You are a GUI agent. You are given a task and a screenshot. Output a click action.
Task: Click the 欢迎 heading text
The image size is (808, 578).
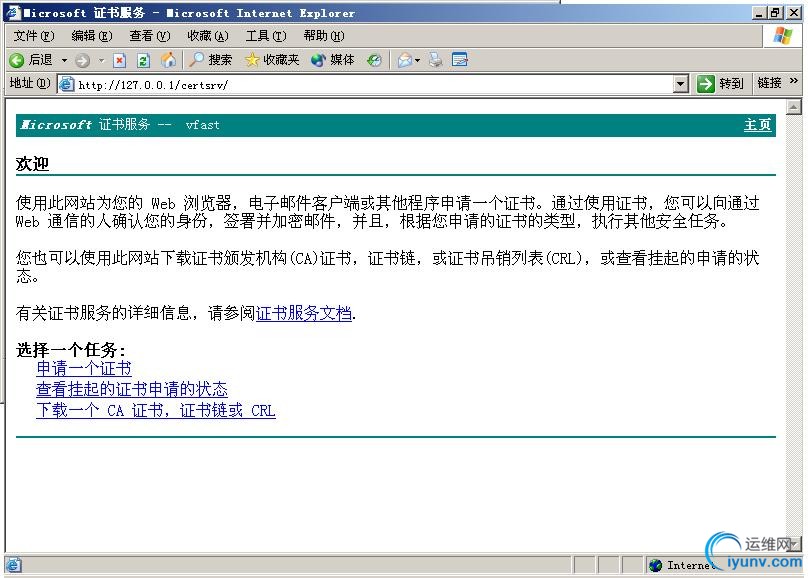click(x=32, y=164)
